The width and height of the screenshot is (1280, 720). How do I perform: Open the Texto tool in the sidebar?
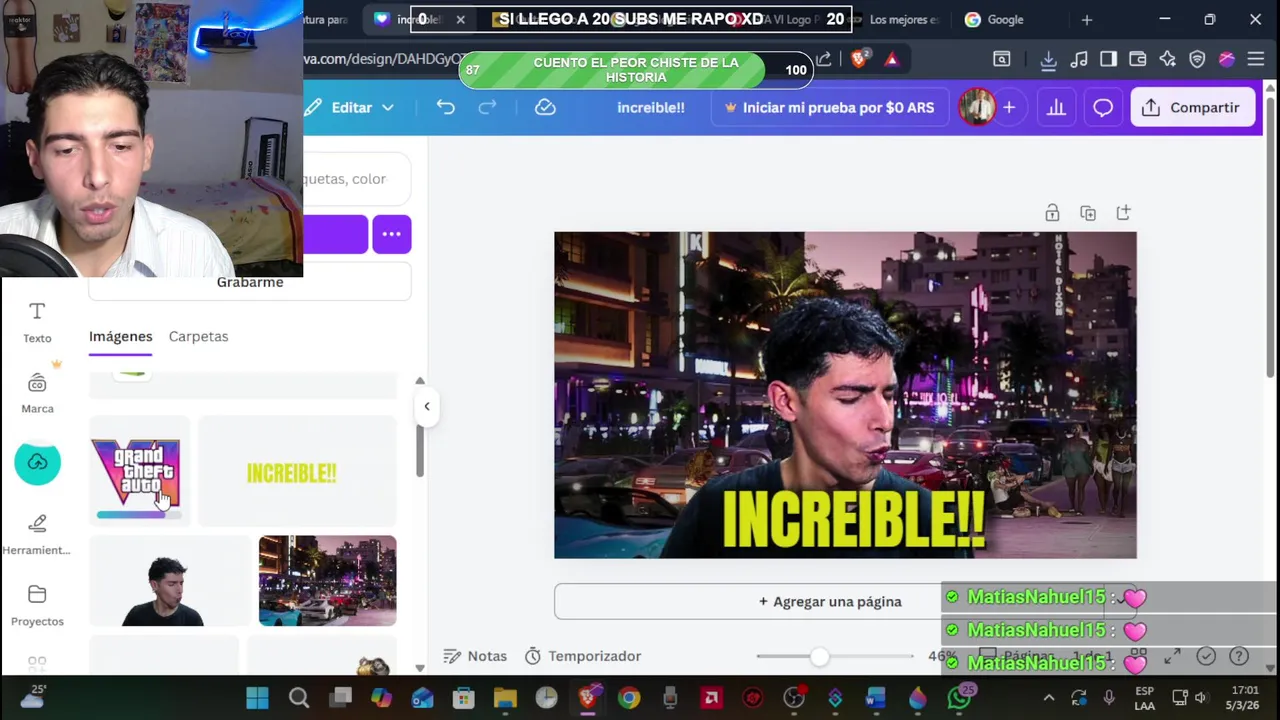[37, 323]
